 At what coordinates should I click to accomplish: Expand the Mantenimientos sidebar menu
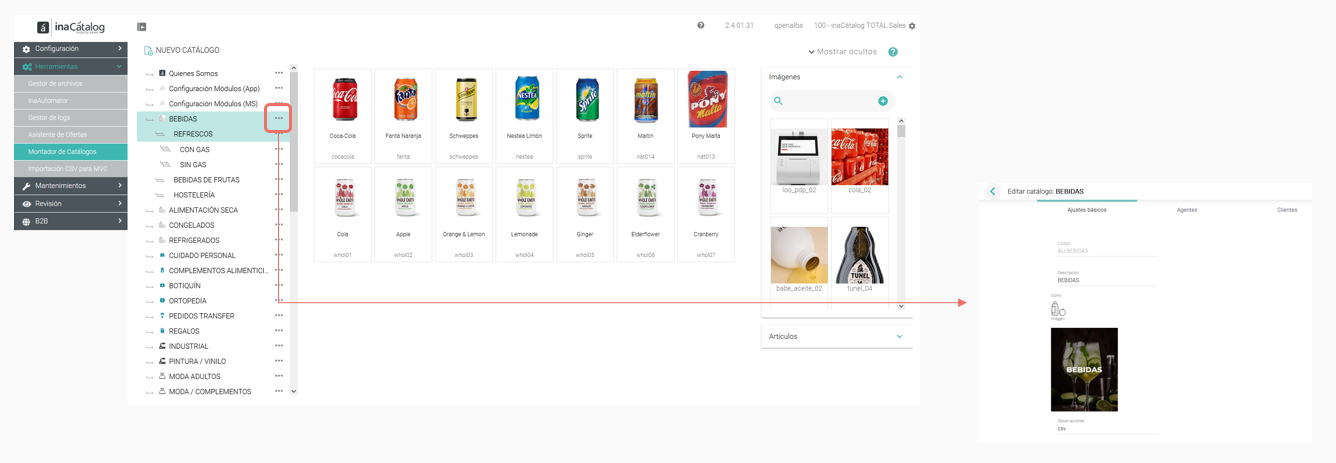[71, 186]
